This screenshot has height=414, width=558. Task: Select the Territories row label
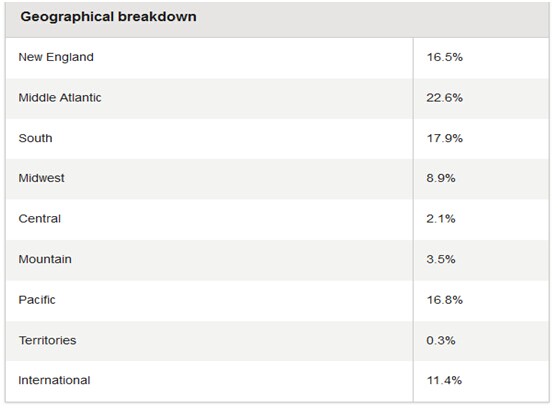click(x=47, y=340)
